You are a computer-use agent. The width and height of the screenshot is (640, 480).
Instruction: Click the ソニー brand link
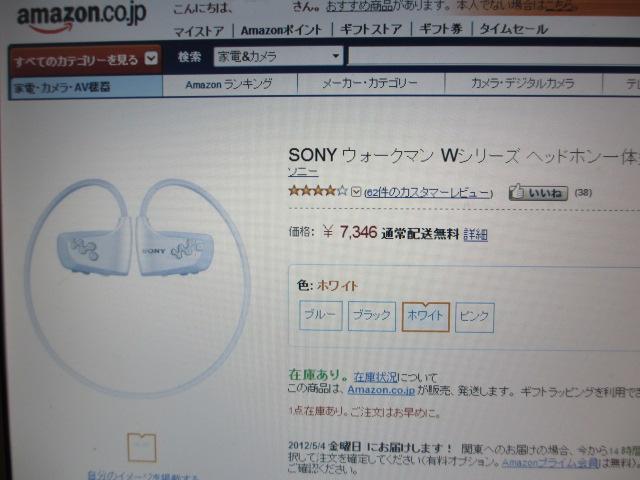tap(303, 172)
